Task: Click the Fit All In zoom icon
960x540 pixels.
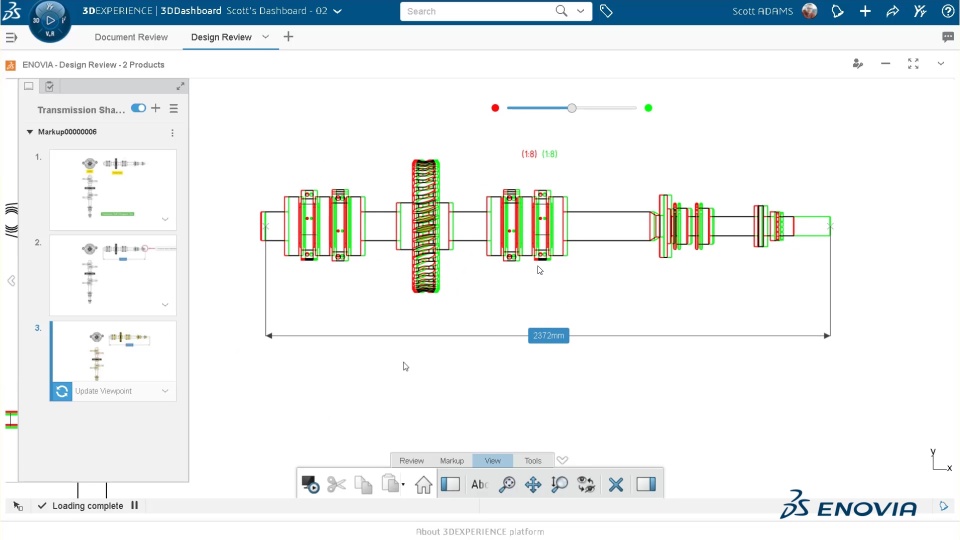Action: coord(507,484)
